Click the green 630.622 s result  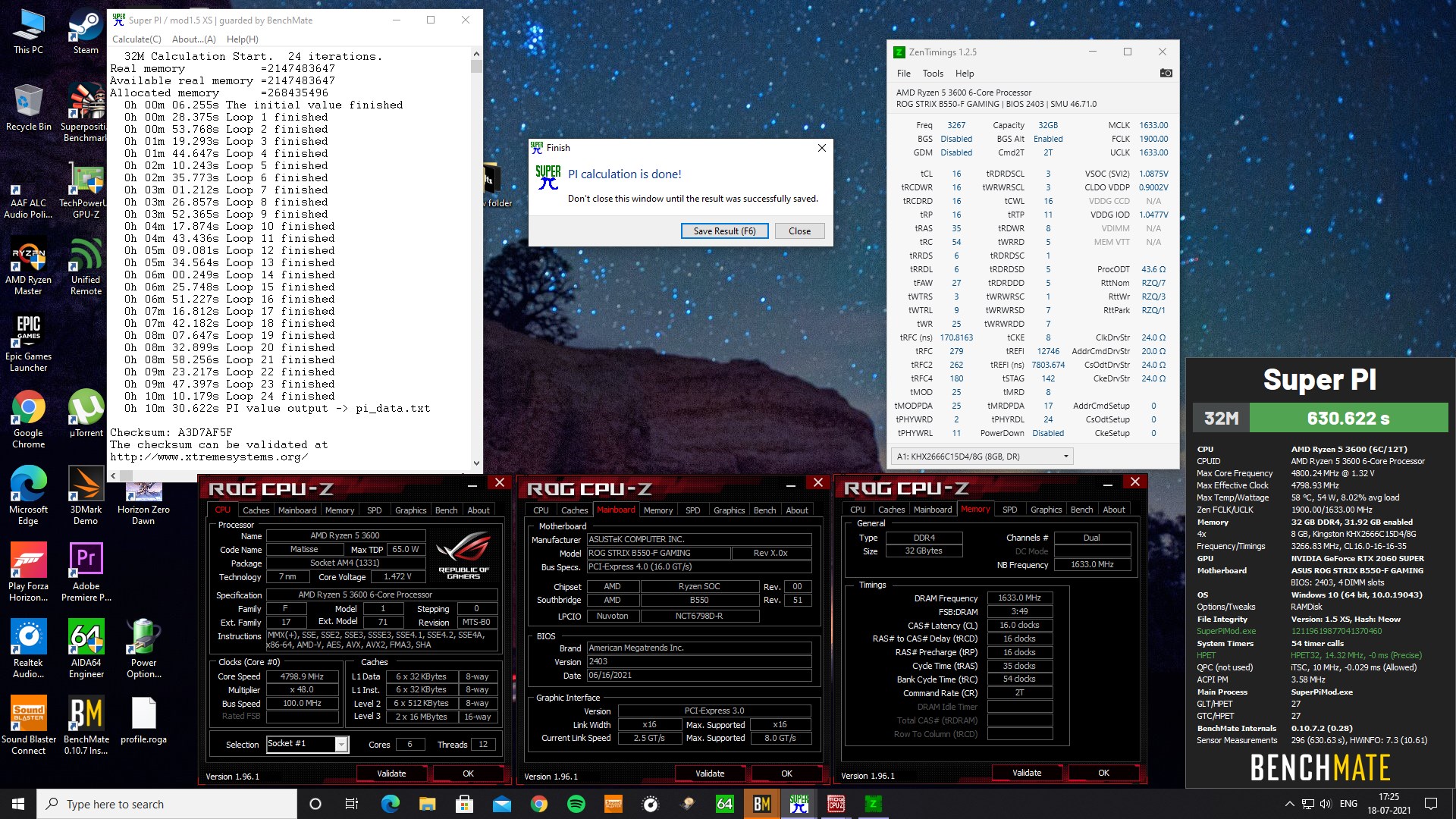click(1348, 418)
